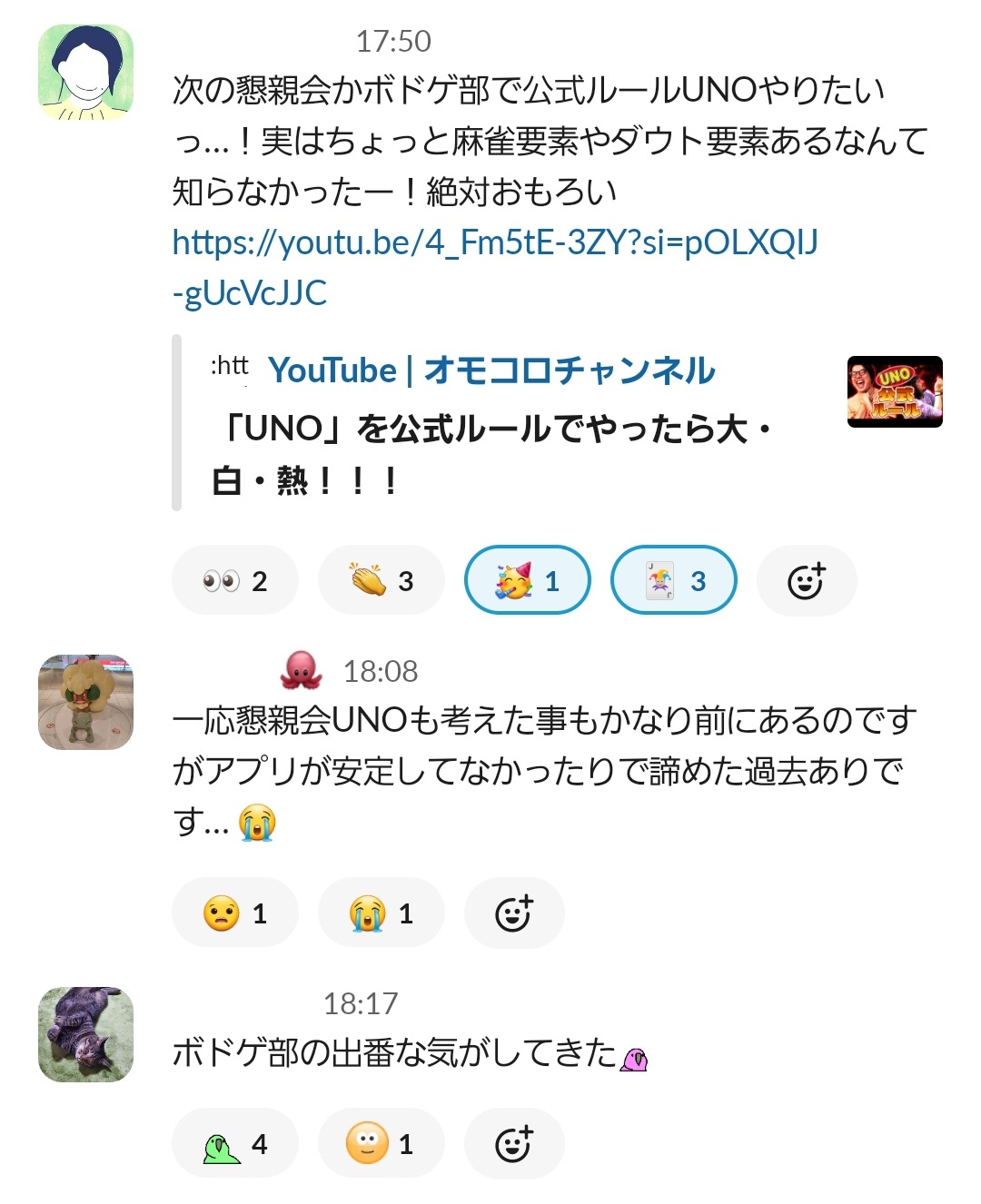The width and height of the screenshot is (981, 1204).
Task: Click the pink parrot emoji in message
Action: coord(634,1058)
